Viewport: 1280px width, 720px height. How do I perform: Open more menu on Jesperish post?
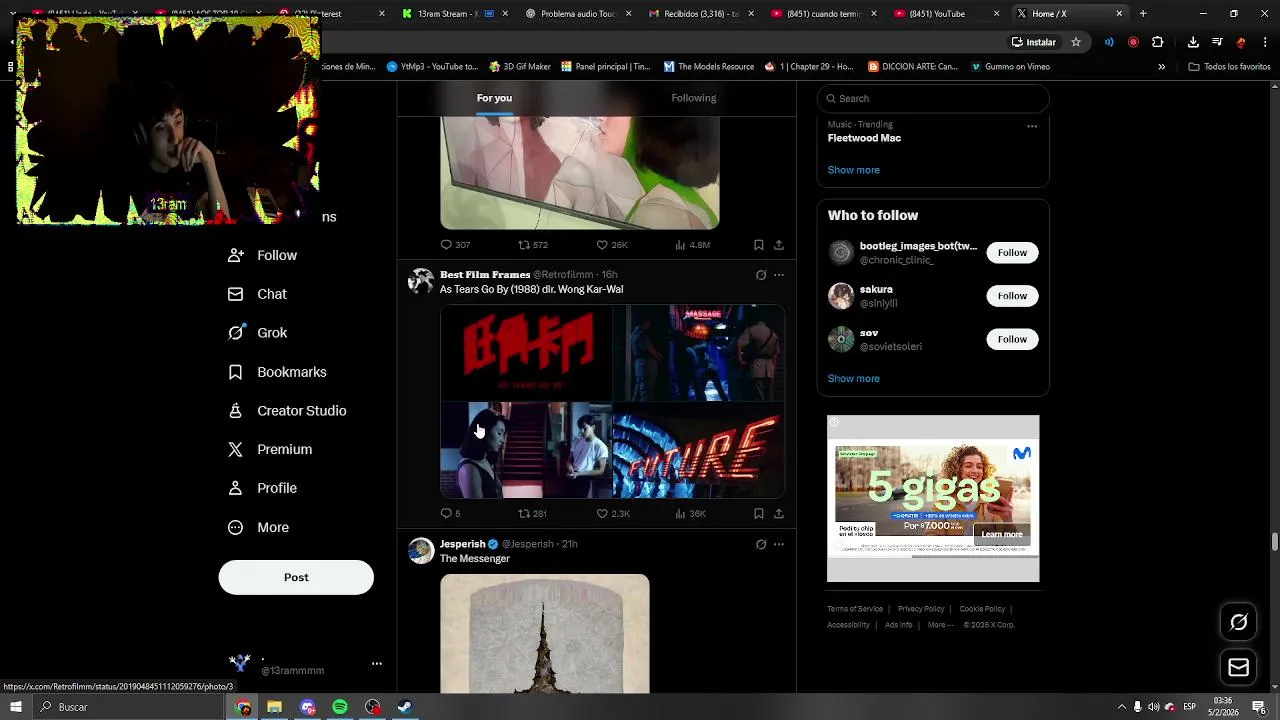pos(779,544)
